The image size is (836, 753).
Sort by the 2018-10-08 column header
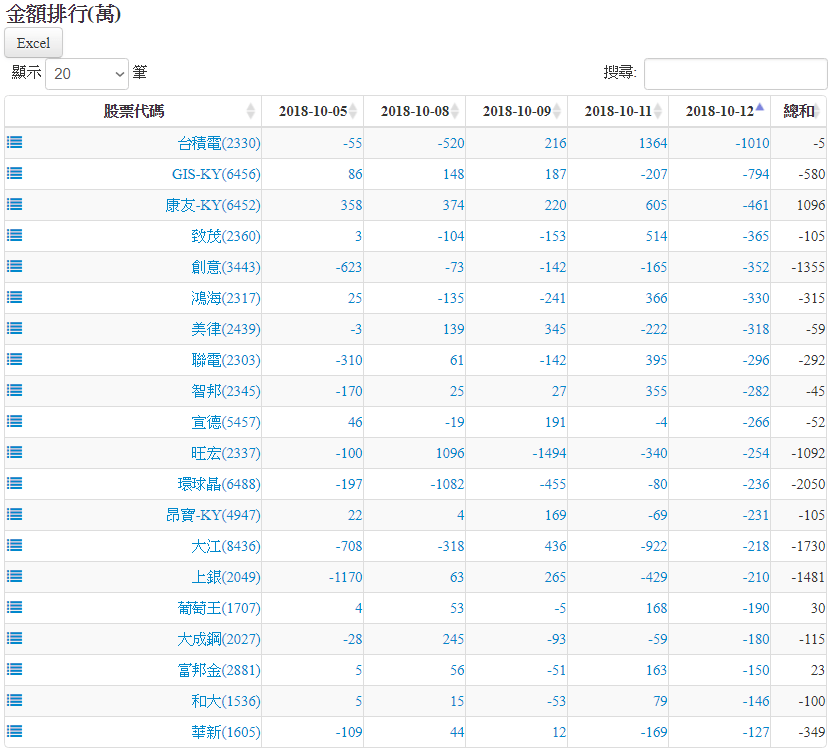414,111
